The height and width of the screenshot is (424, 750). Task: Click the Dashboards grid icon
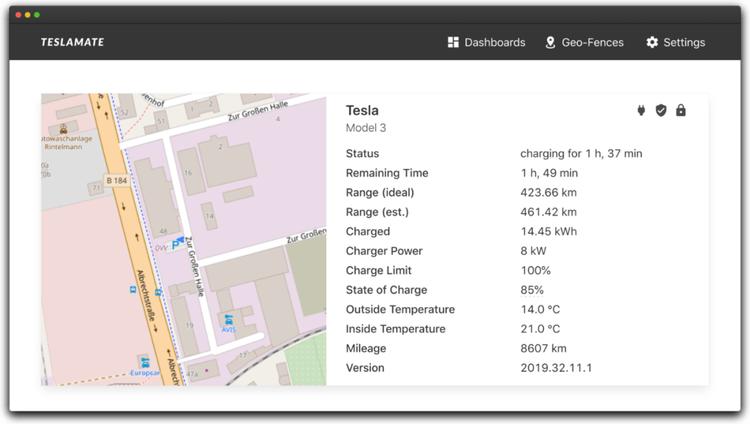point(453,42)
